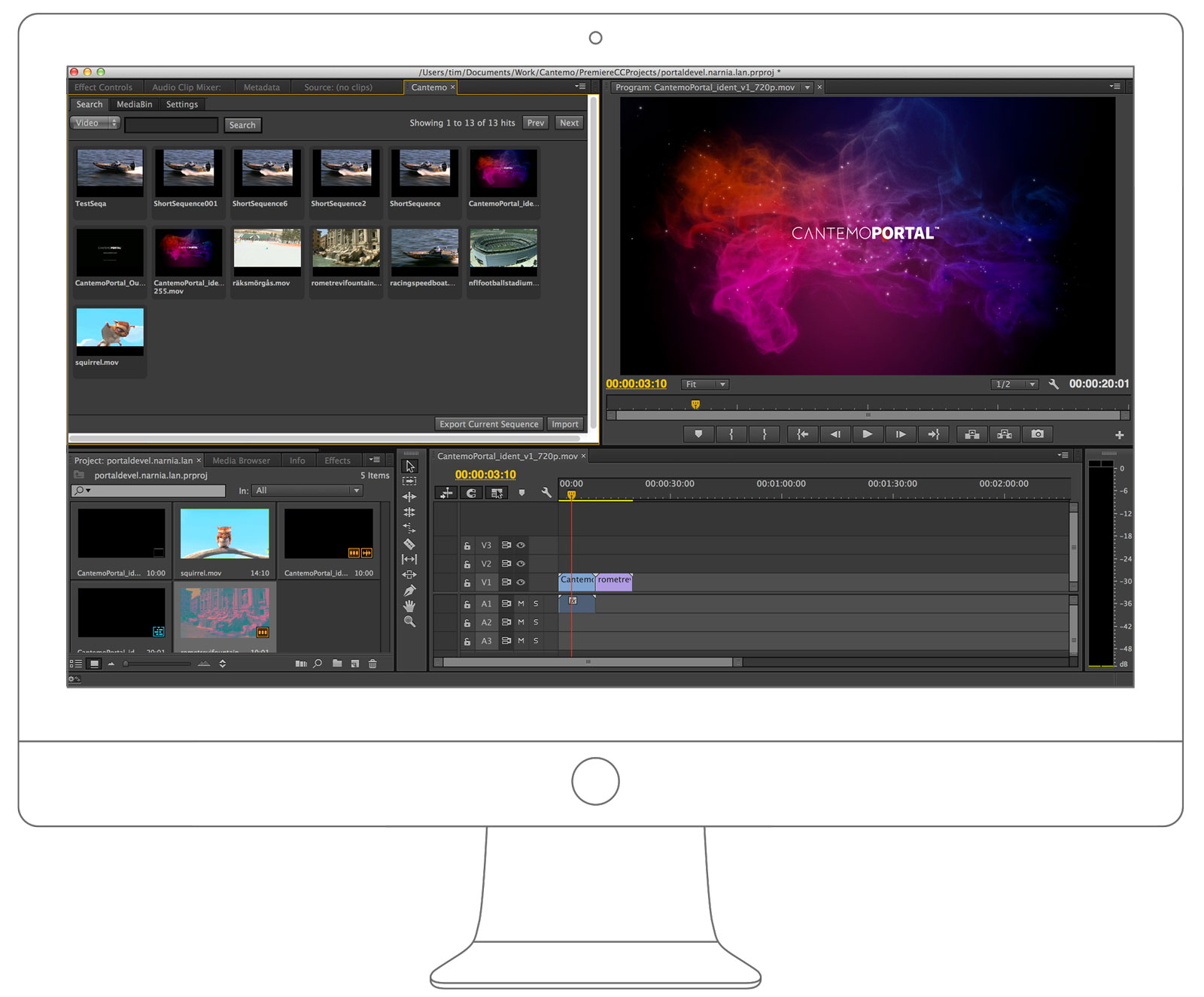This screenshot has height=997, width=1204.
Task: Pick the Rate Stretch tool
Action: tap(409, 528)
